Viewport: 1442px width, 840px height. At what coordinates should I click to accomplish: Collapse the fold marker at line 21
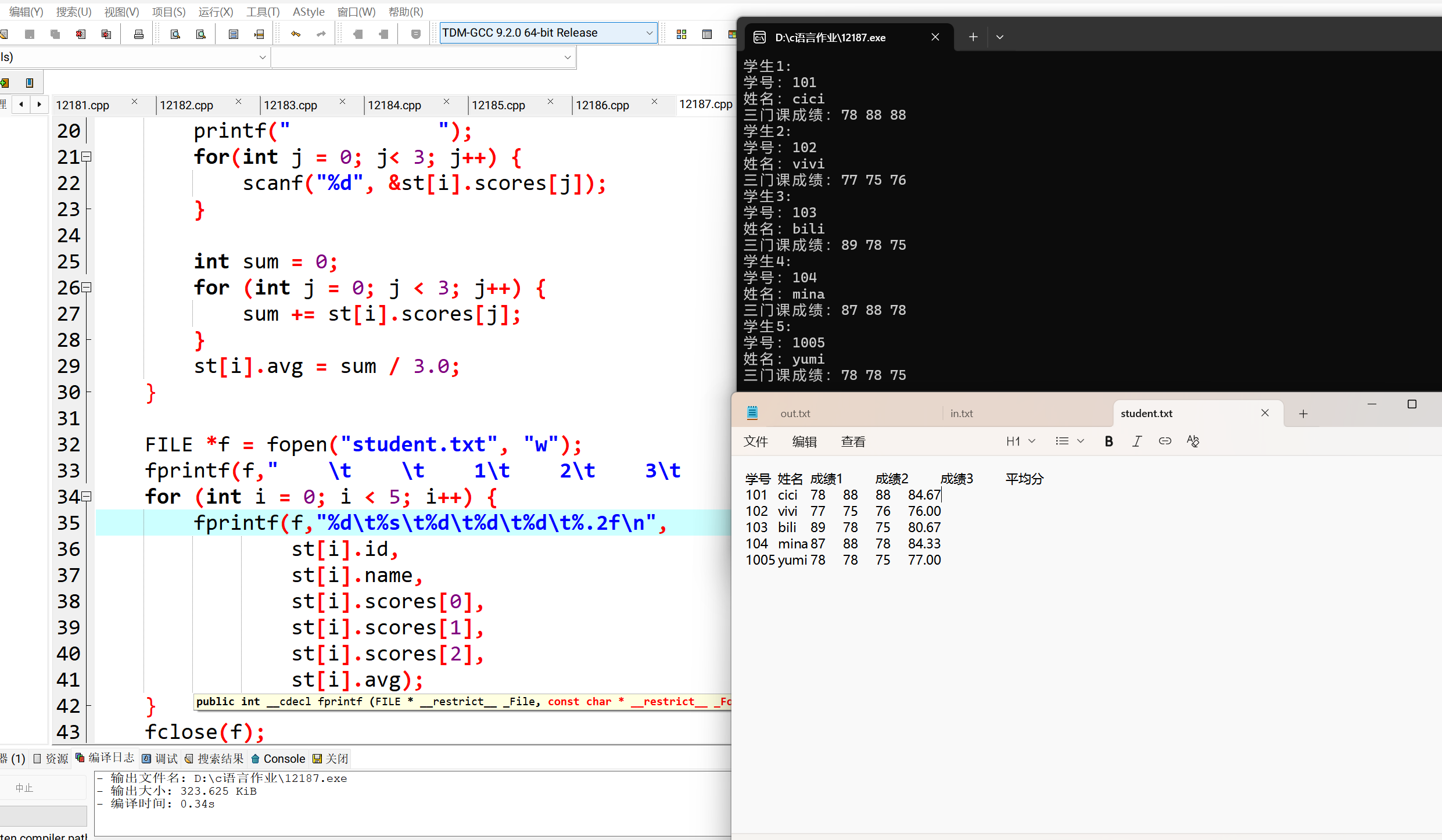pyautogui.click(x=87, y=157)
